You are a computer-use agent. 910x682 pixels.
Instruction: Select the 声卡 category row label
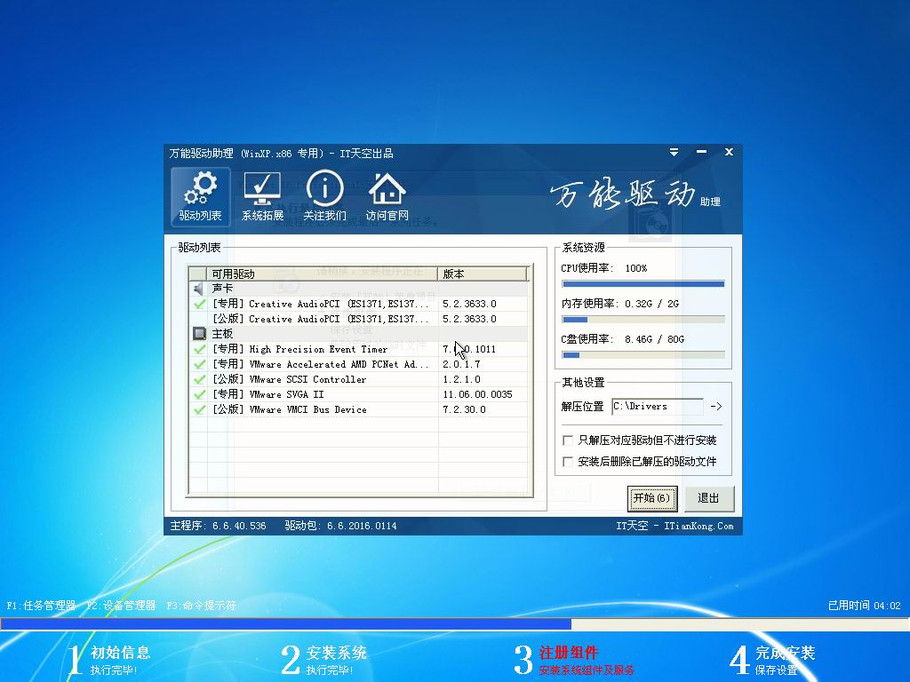tap(222, 288)
